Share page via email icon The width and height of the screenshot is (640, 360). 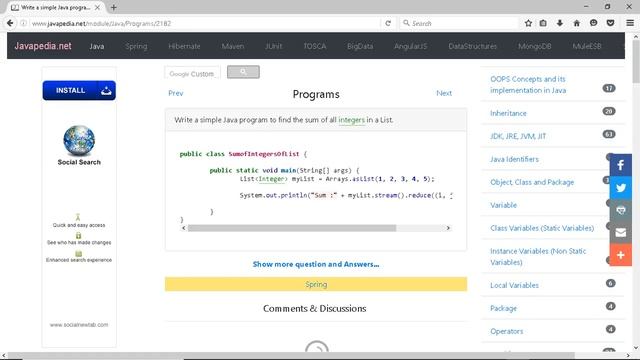tap(620, 233)
